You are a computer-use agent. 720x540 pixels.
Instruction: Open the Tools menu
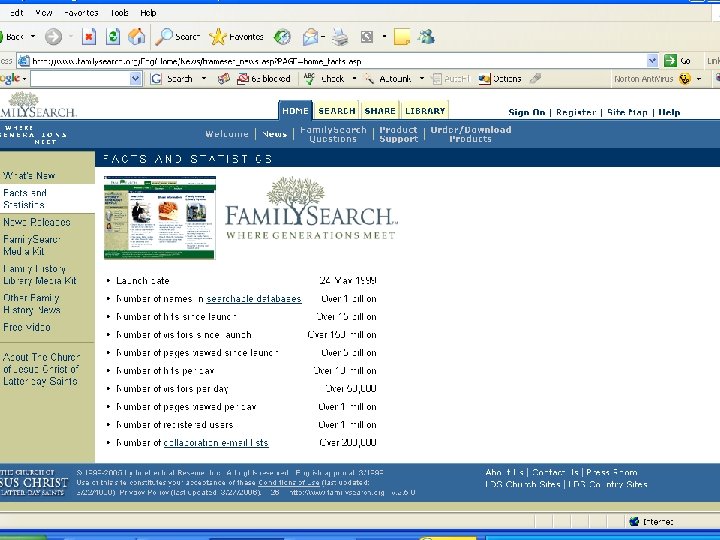pos(119,13)
